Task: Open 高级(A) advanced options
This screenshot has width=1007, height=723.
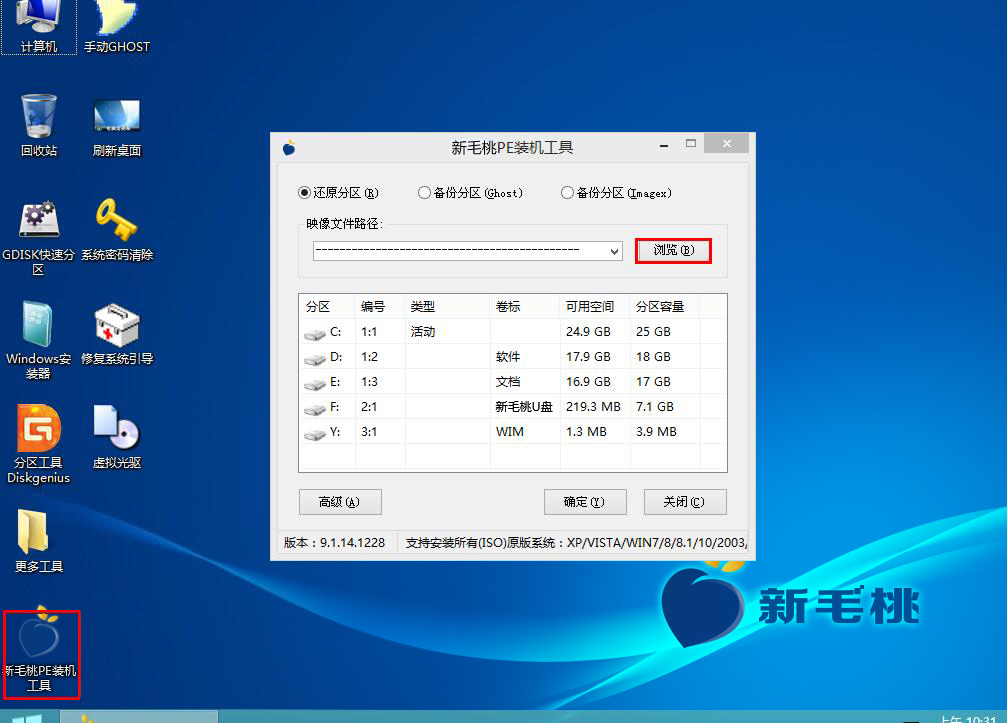Action: coord(340,501)
